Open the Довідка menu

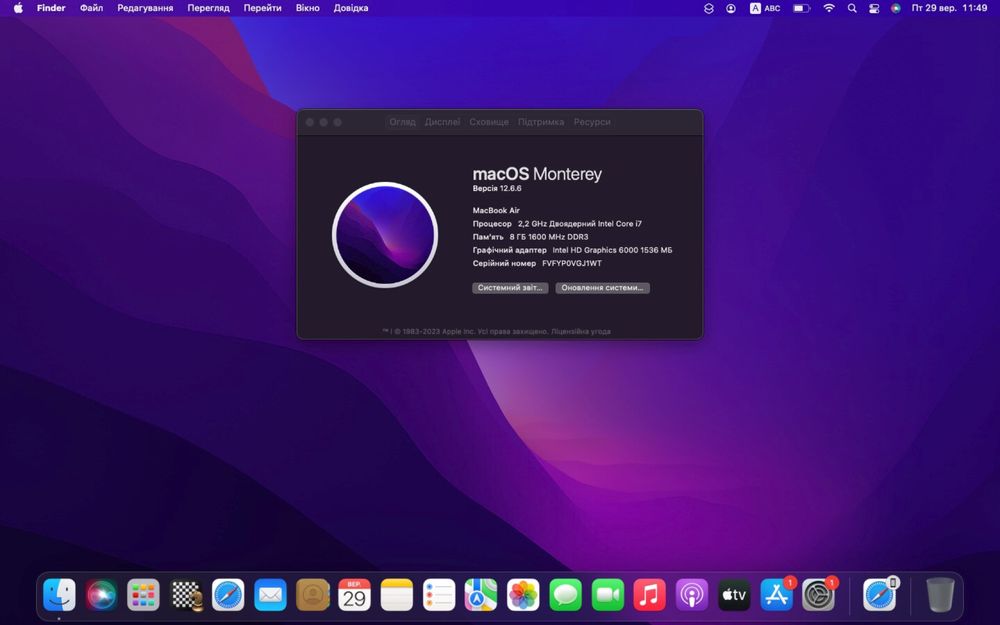point(351,8)
